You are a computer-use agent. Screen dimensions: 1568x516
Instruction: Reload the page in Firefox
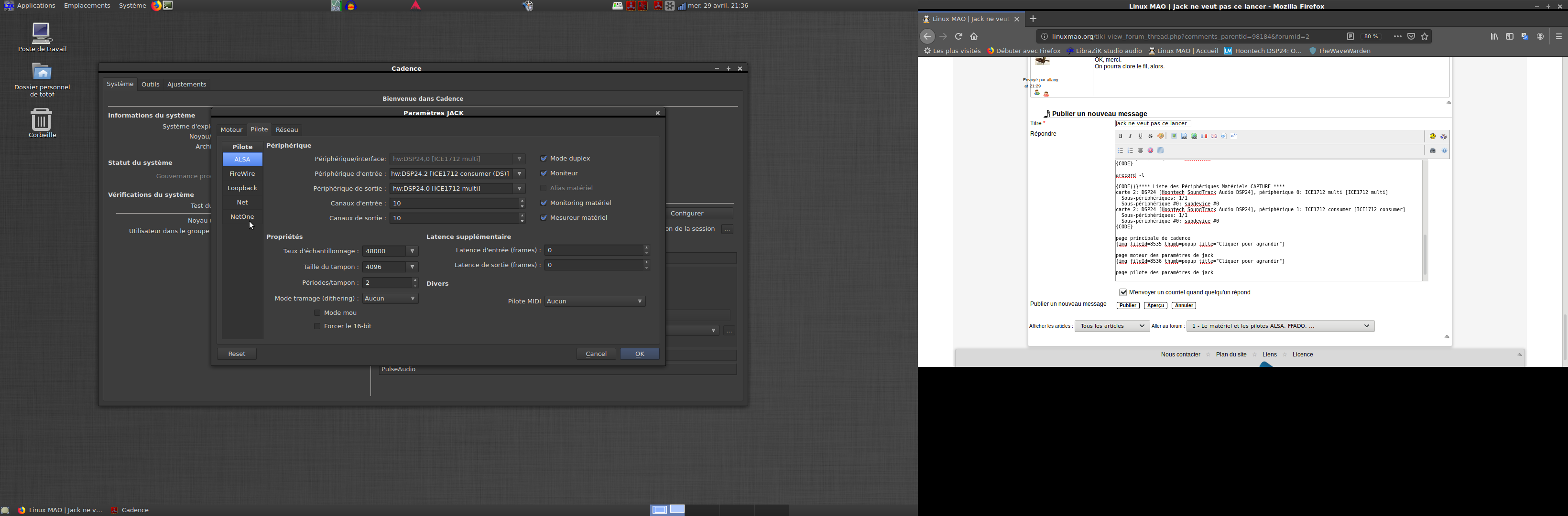click(958, 36)
